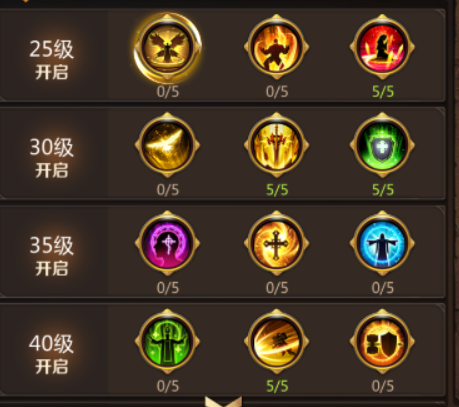The height and width of the screenshot is (407, 459).
Task: Select the 40级 开启 tier label
Action: 52,354
